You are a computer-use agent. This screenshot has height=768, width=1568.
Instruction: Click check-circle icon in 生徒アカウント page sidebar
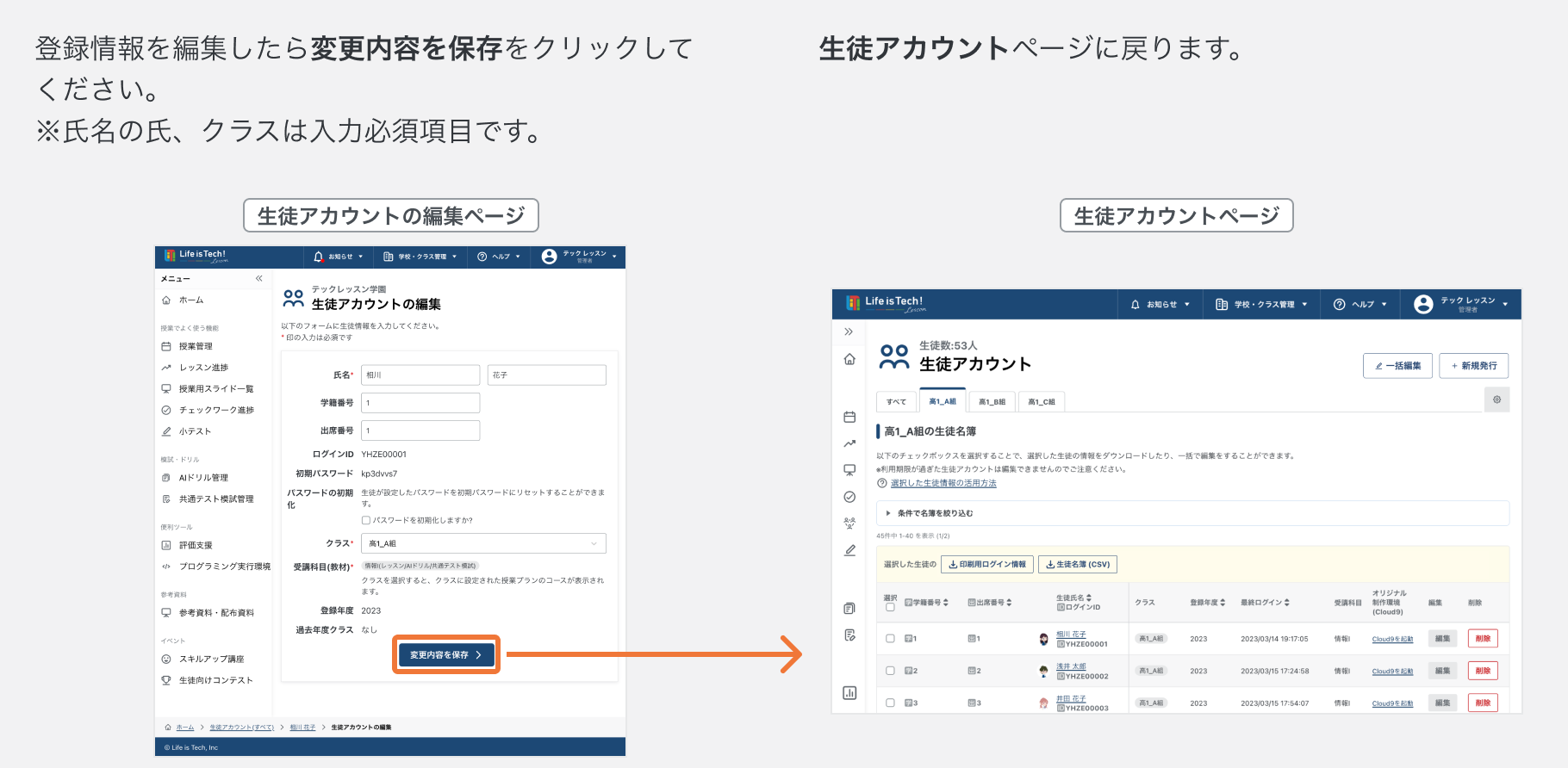(849, 497)
